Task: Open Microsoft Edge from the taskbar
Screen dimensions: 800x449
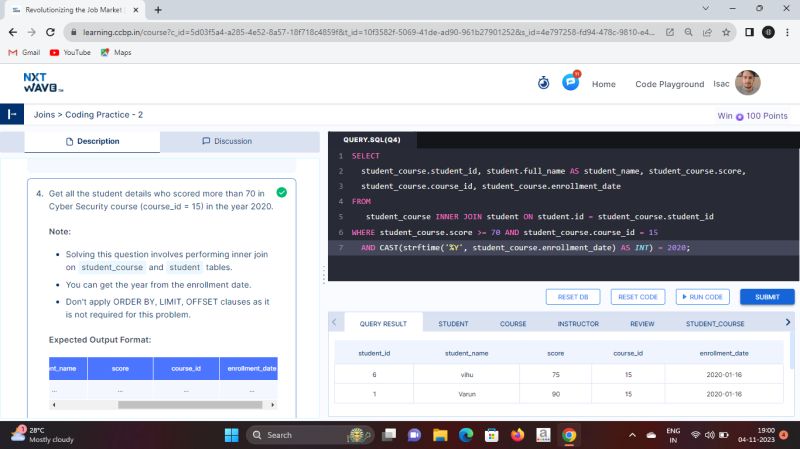Action: click(465, 435)
